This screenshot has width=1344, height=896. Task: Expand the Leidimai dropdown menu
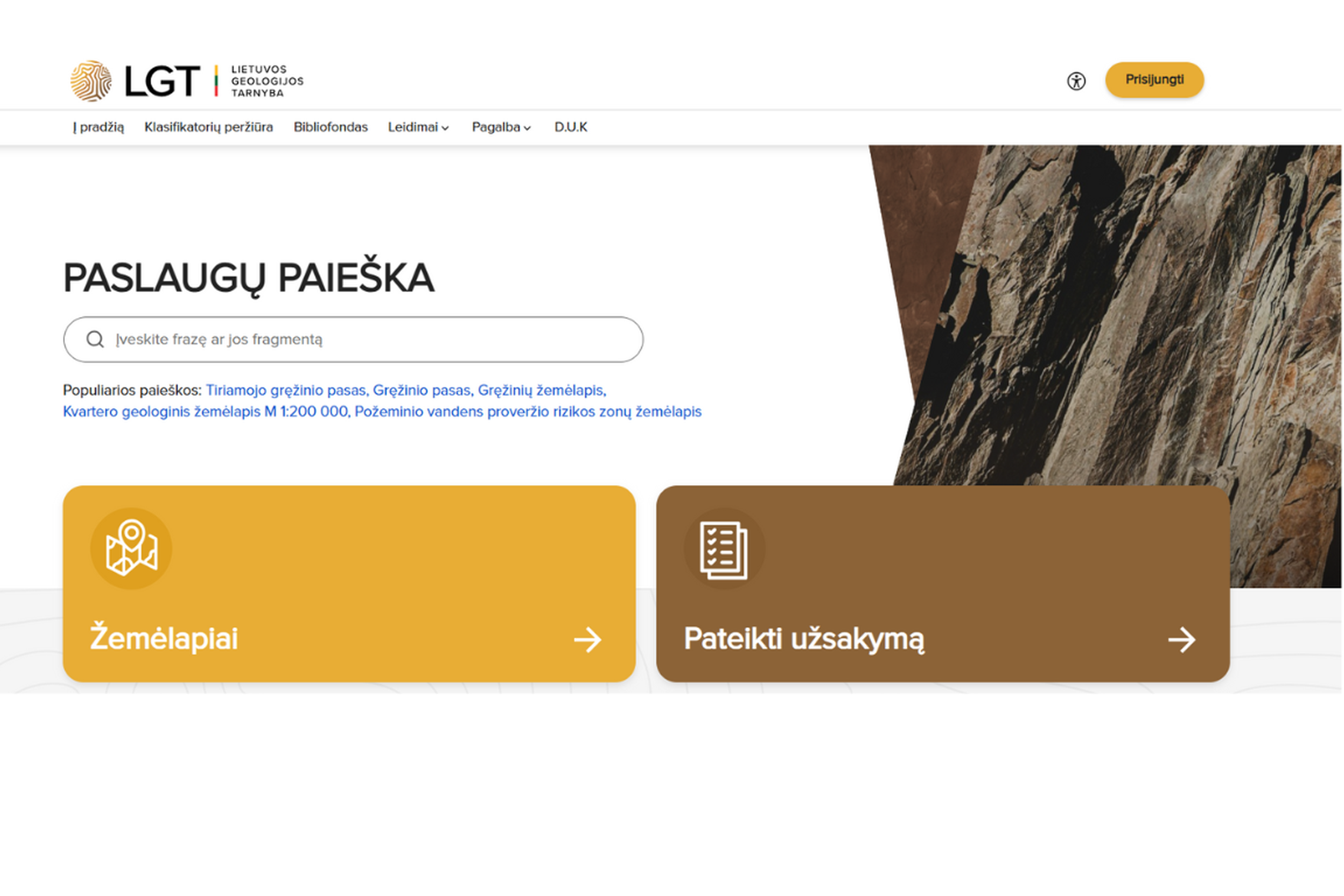tap(419, 127)
